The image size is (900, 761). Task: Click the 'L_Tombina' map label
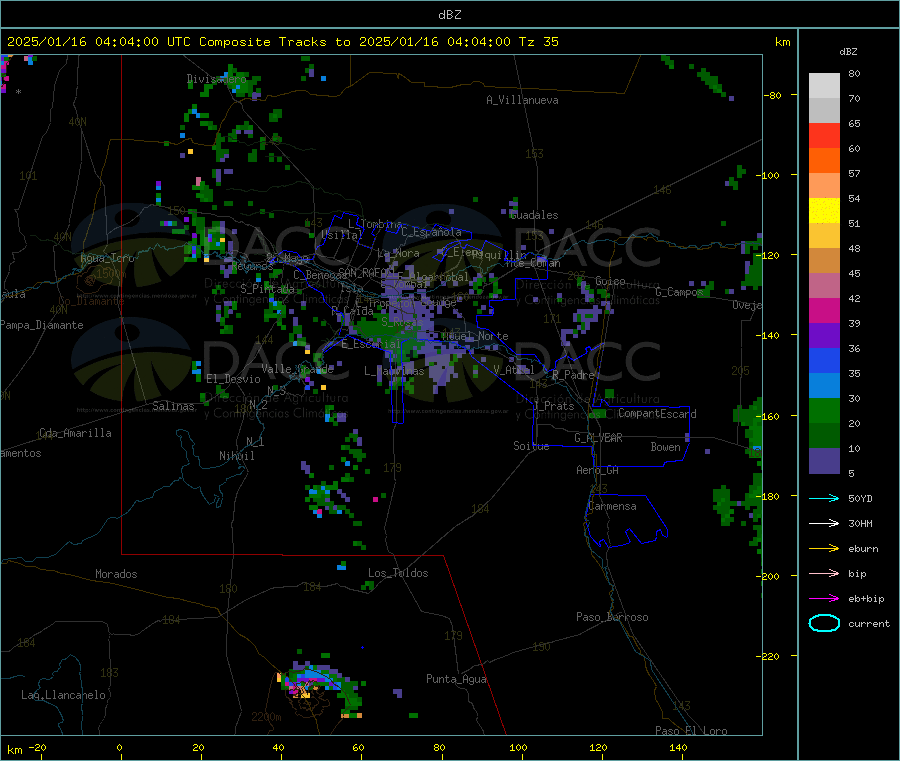pyautogui.click(x=375, y=224)
